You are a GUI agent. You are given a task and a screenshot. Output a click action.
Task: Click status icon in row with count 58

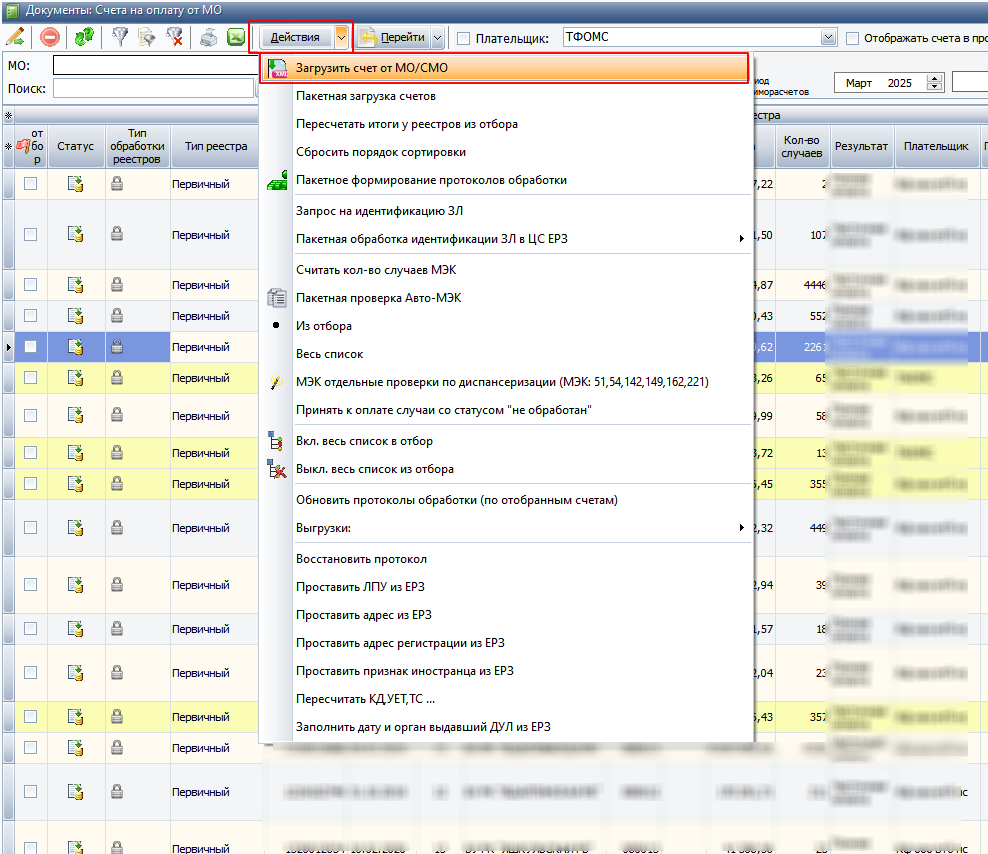point(76,415)
